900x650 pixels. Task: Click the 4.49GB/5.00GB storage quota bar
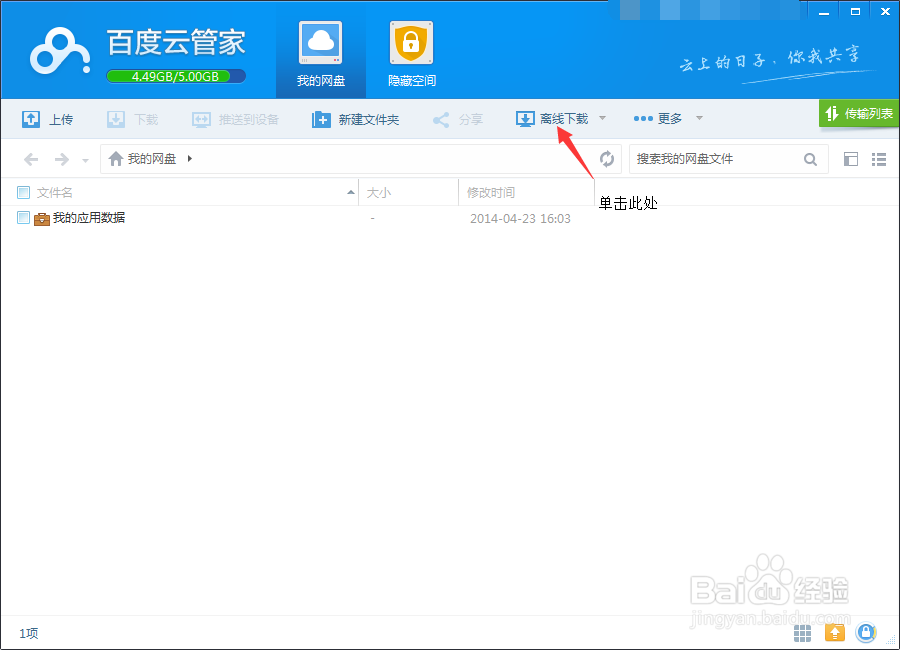(x=176, y=75)
